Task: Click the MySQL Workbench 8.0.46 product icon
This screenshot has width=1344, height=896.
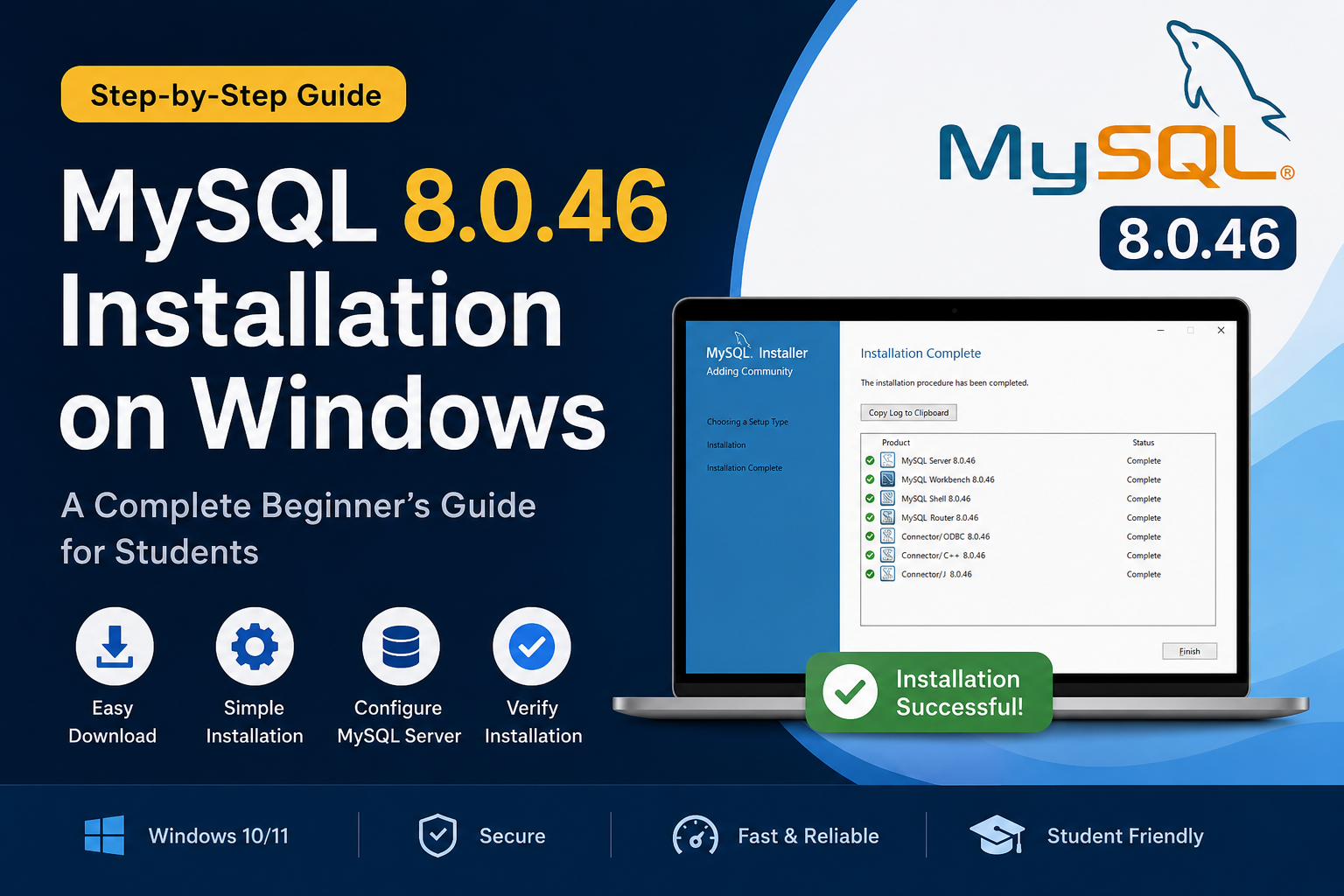Action: click(887, 479)
